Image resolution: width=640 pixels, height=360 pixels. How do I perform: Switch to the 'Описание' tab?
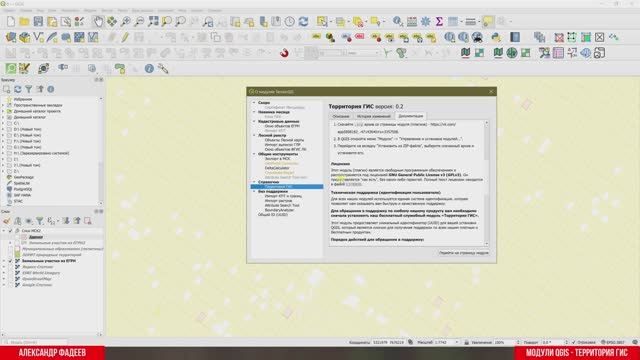341,116
